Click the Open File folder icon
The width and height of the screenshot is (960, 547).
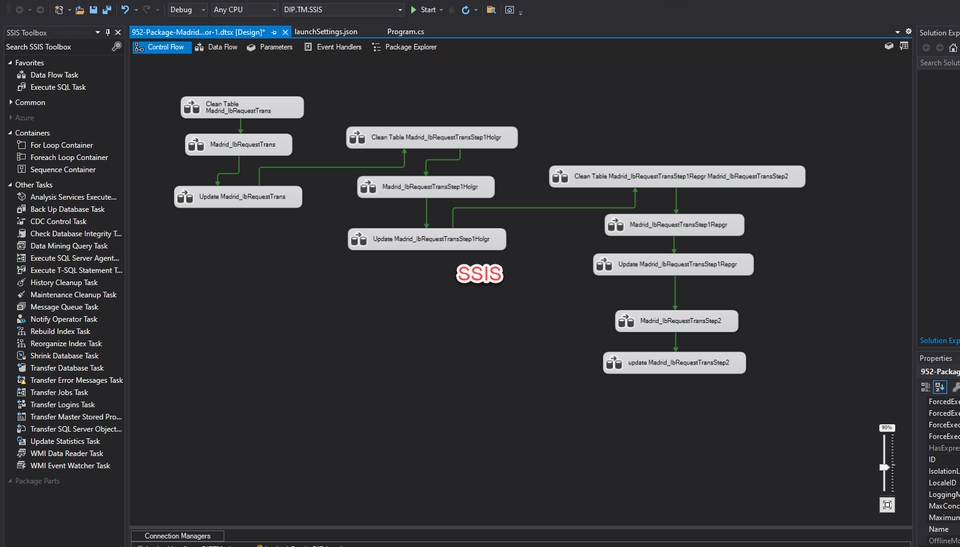[x=80, y=10]
